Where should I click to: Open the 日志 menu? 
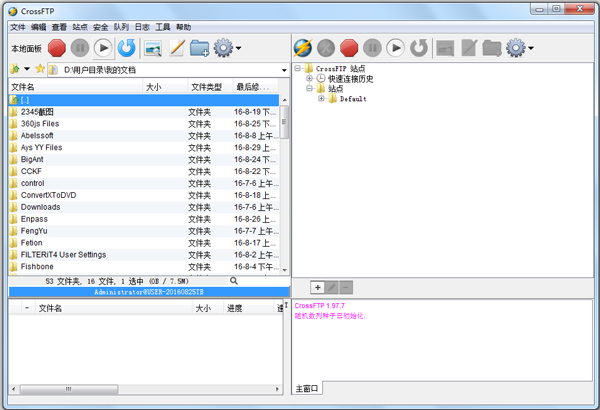pyautogui.click(x=142, y=27)
